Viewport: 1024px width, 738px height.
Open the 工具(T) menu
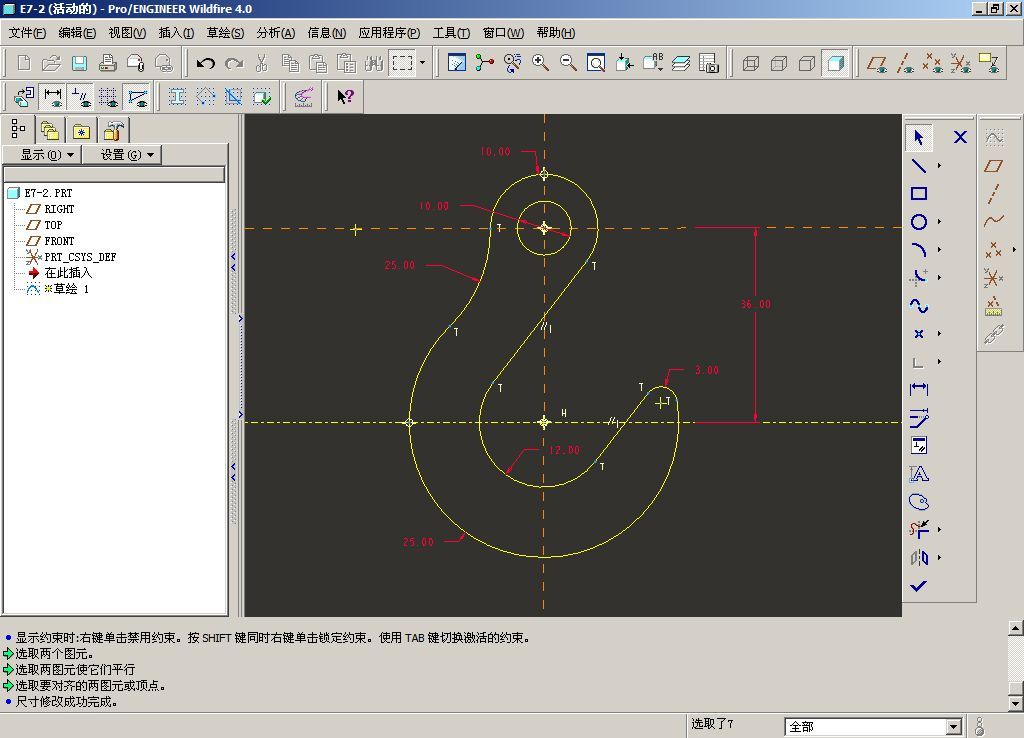pos(451,33)
